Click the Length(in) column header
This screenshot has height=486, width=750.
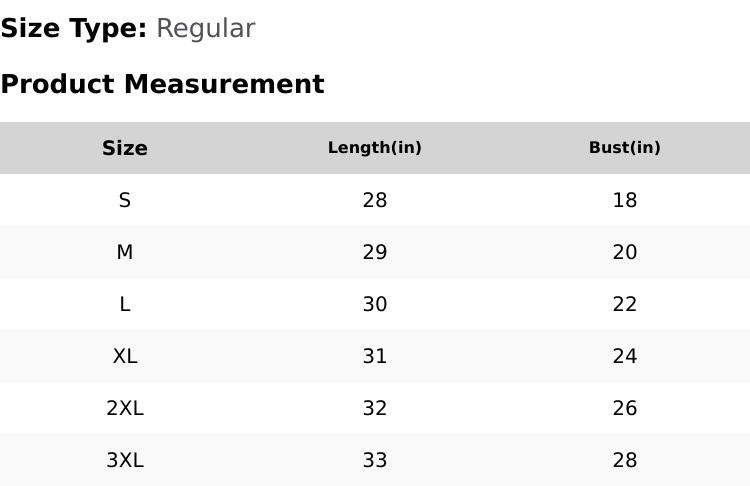coord(375,148)
